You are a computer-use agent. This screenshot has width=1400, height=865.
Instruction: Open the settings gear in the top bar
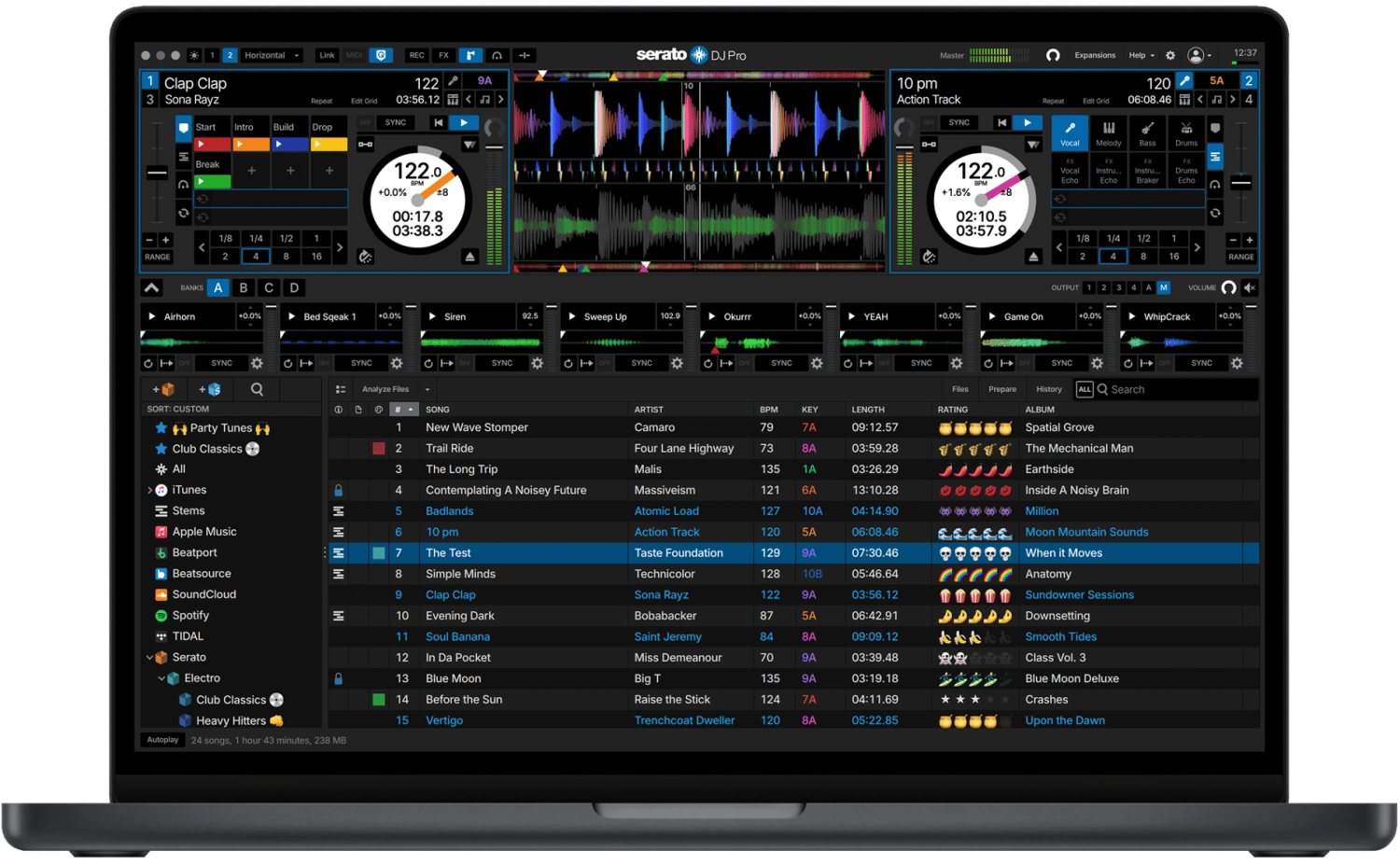pyautogui.click(x=1170, y=56)
